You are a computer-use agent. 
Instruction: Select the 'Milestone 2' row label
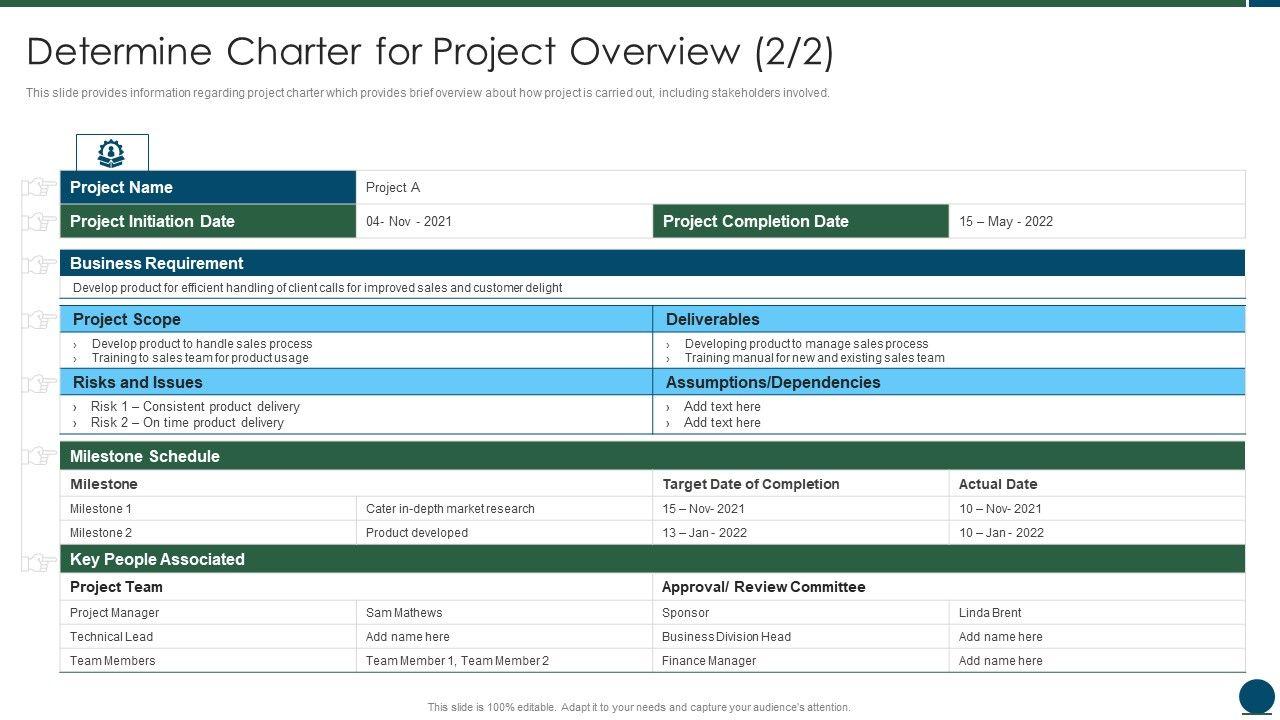[208, 533]
